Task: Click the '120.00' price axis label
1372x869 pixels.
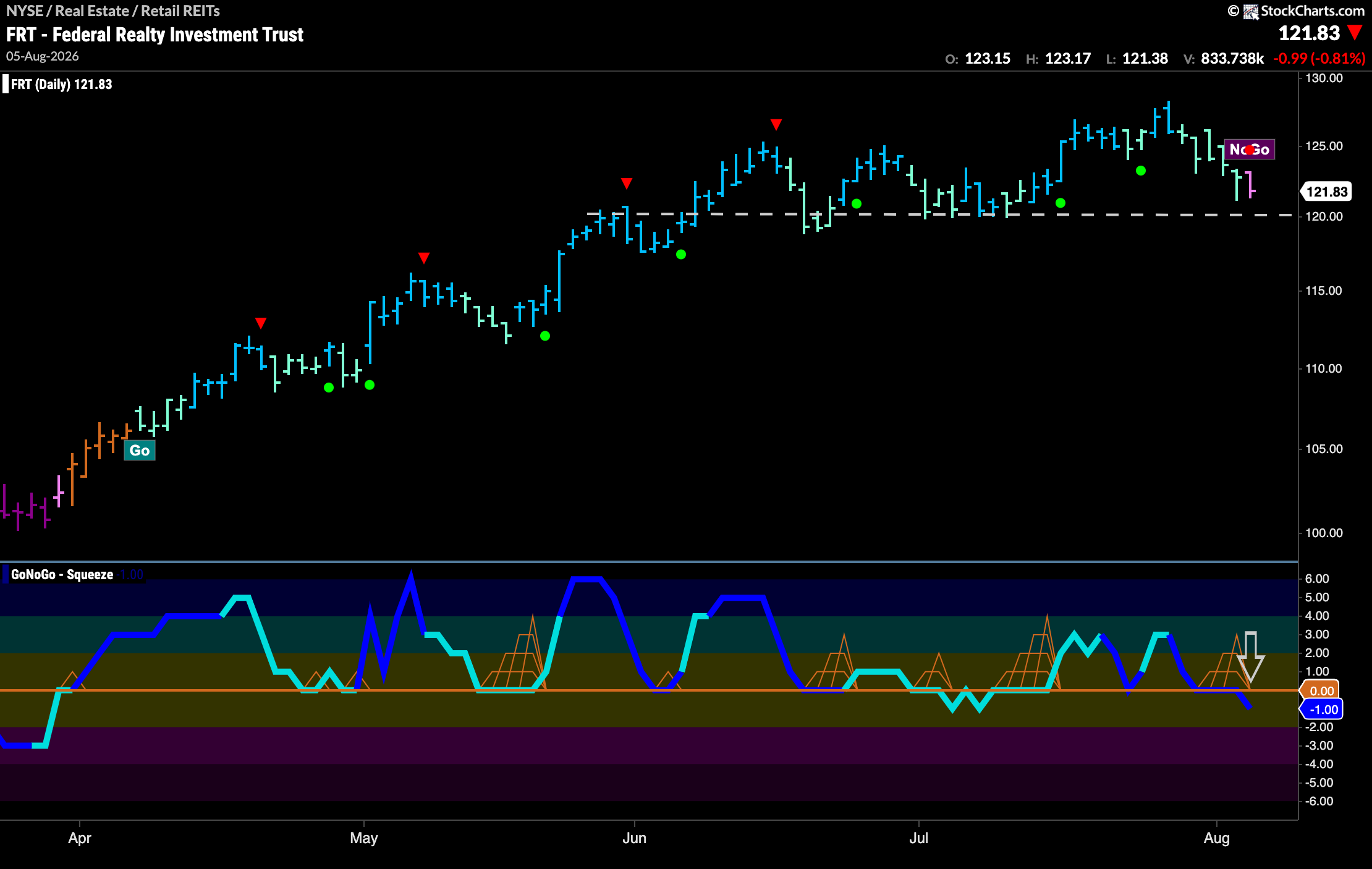Action: pos(1324,216)
